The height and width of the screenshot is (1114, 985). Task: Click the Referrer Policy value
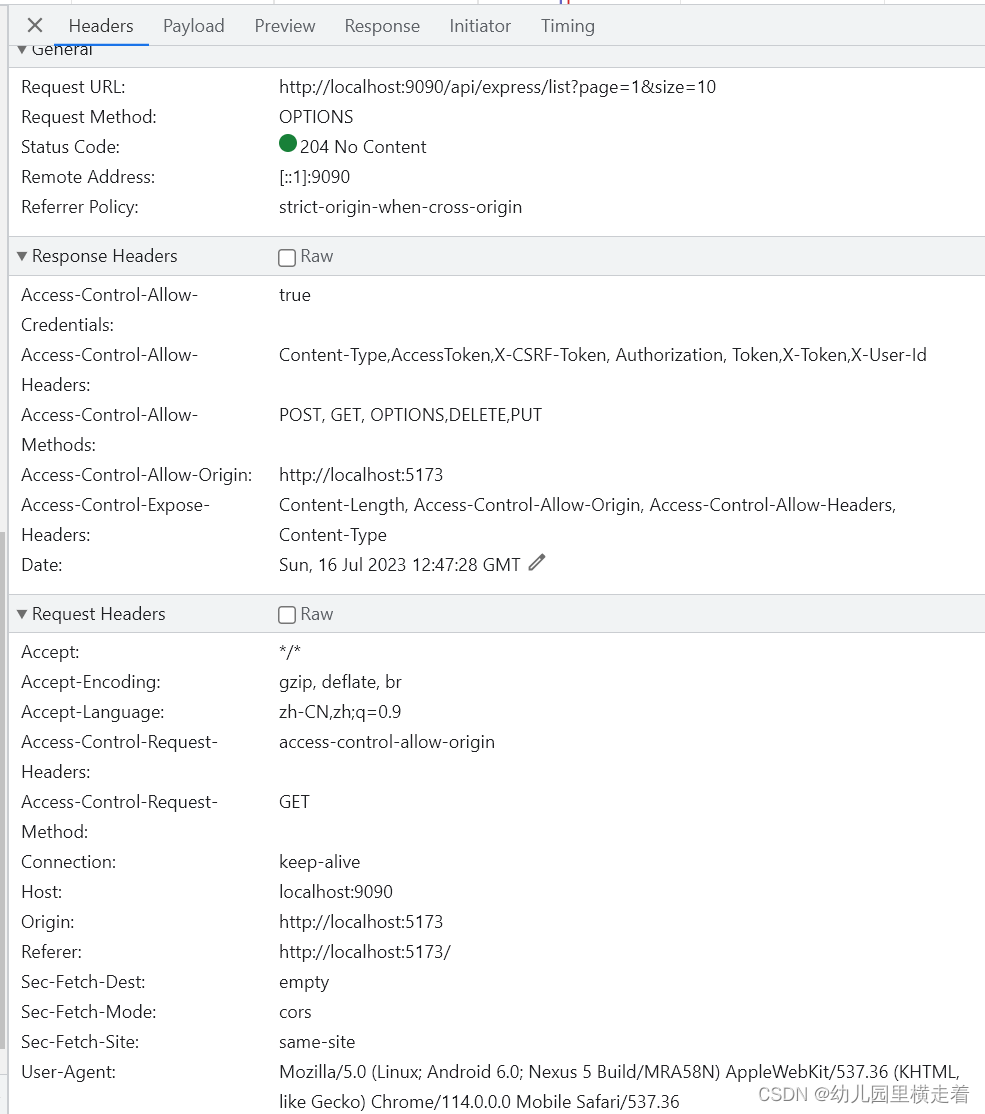pyautogui.click(x=400, y=207)
